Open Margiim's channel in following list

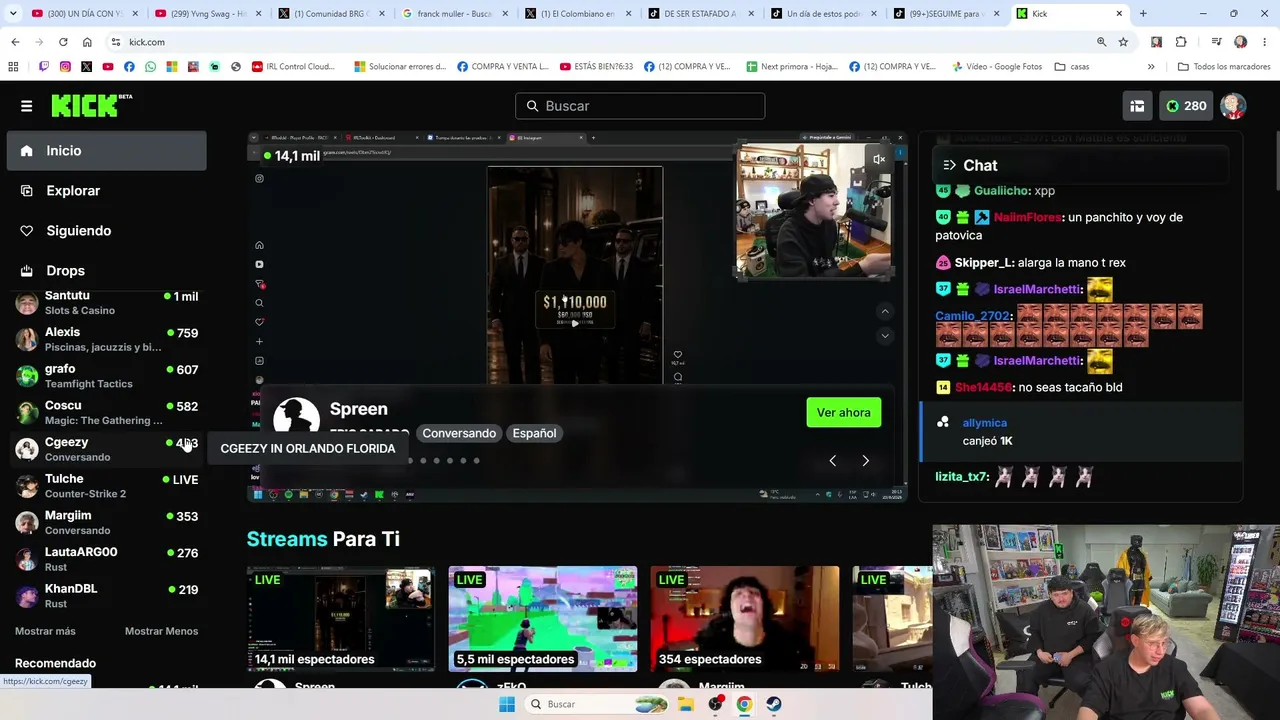107,523
